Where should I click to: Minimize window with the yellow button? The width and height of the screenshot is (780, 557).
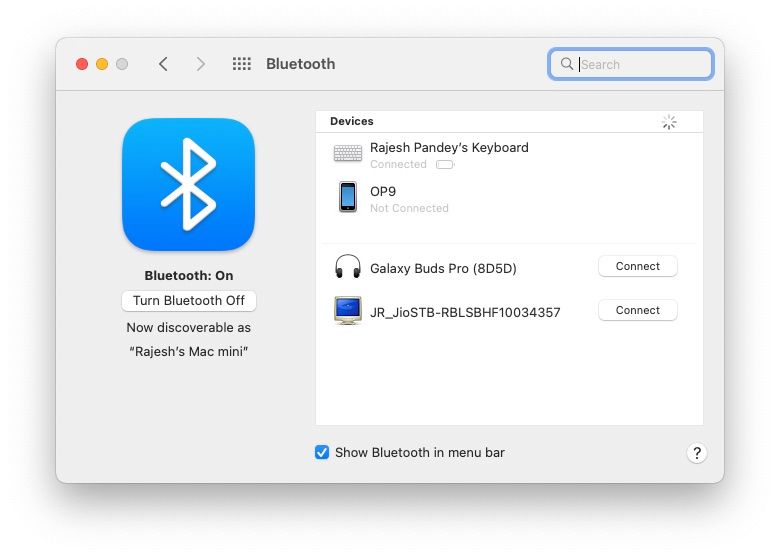coord(102,64)
